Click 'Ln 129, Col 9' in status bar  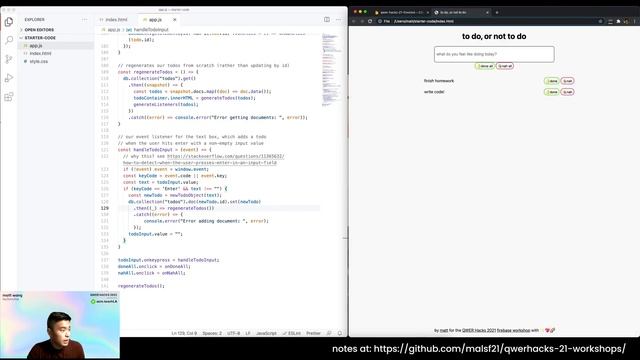[184, 333]
